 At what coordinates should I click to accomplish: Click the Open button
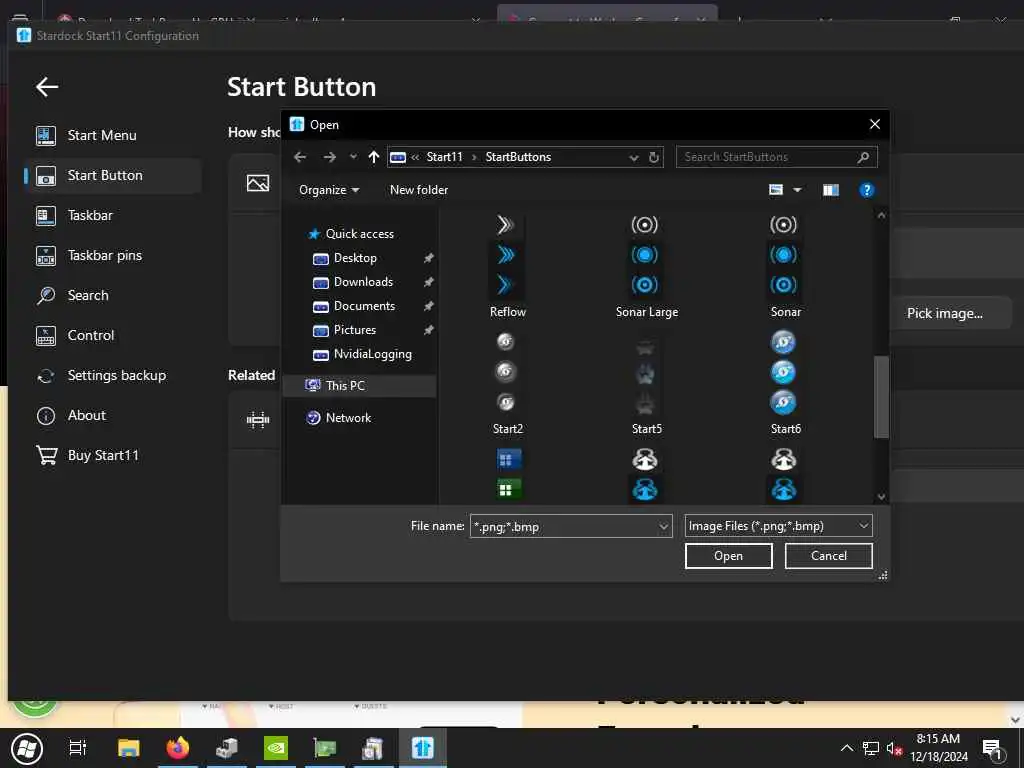pyautogui.click(x=728, y=556)
